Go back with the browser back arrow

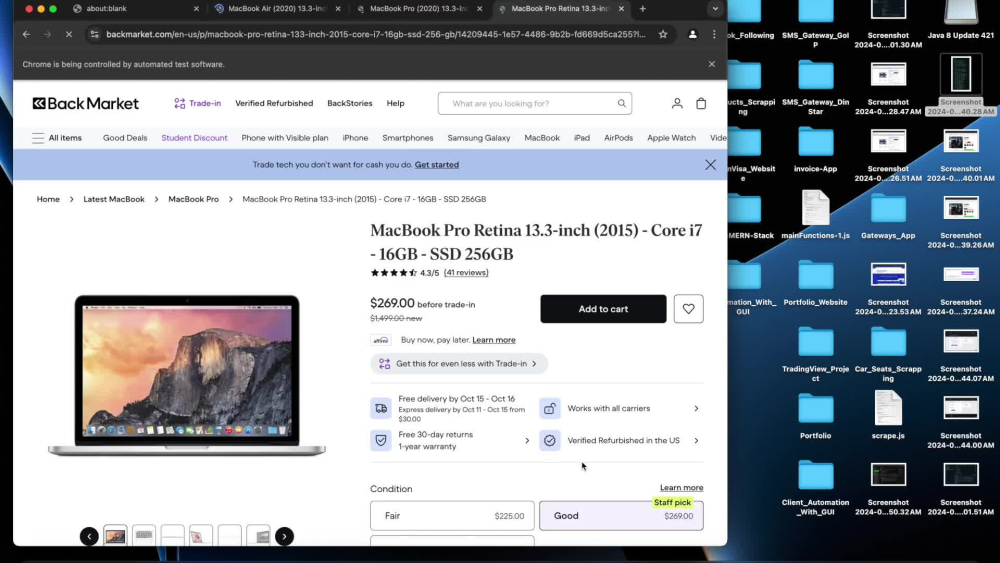(x=26, y=34)
